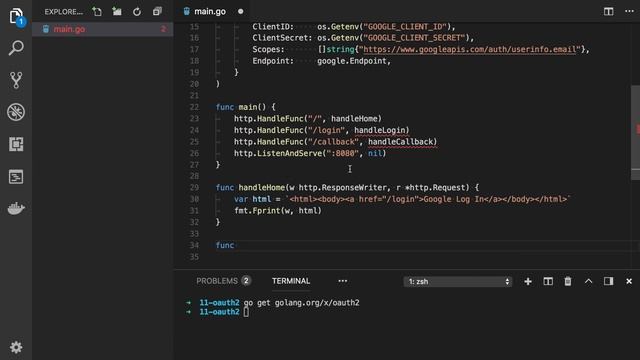Split the terminal pane
The height and width of the screenshot is (360, 640).
tap(548, 281)
